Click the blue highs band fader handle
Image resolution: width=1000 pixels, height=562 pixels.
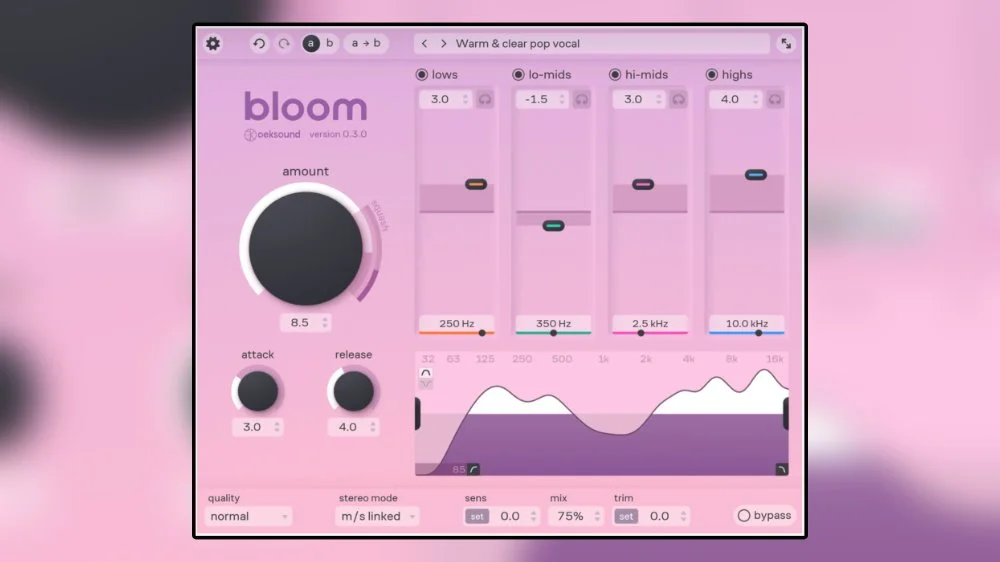point(756,175)
